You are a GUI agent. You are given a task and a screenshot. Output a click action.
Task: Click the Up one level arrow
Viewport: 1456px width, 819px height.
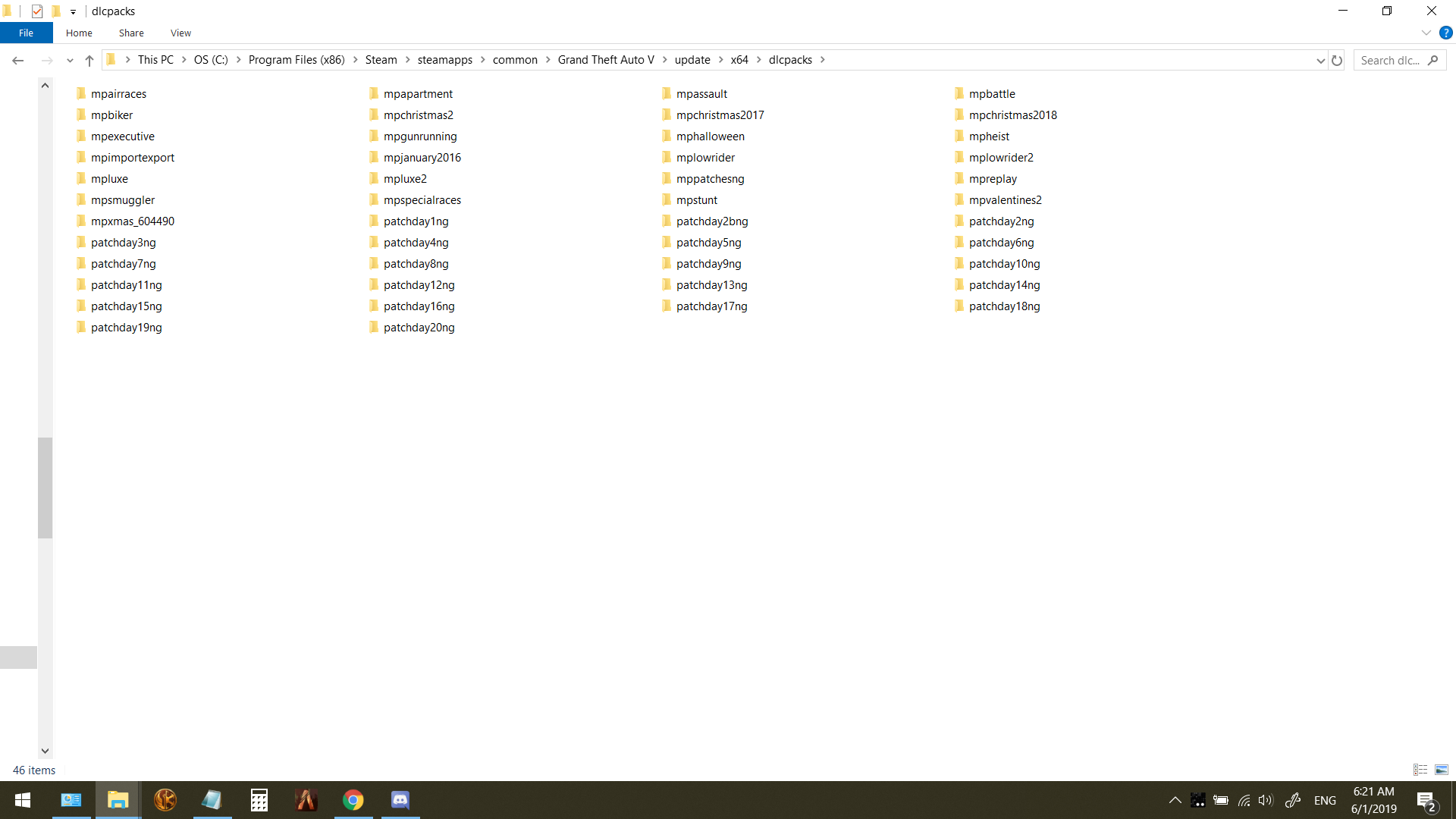(89, 60)
